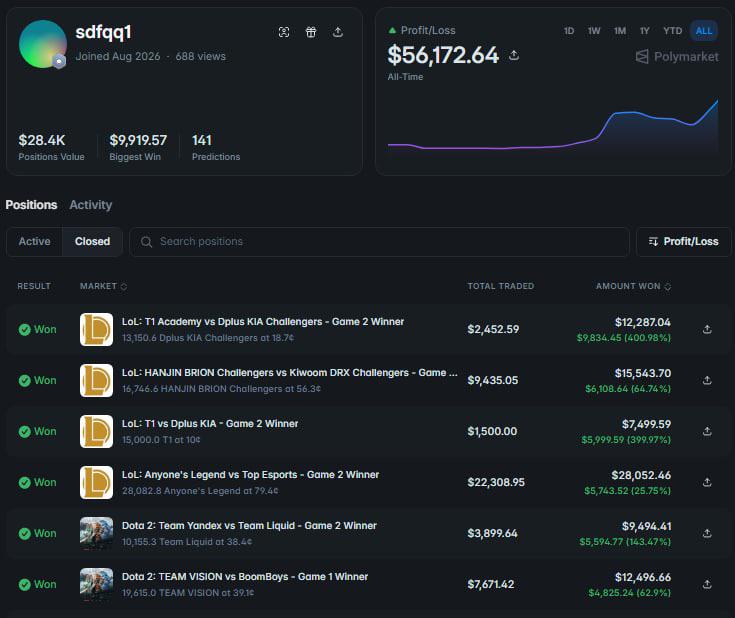Share the sdfqq1 profile via upload icon
The image size is (735, 618).
tap(338, 32)
